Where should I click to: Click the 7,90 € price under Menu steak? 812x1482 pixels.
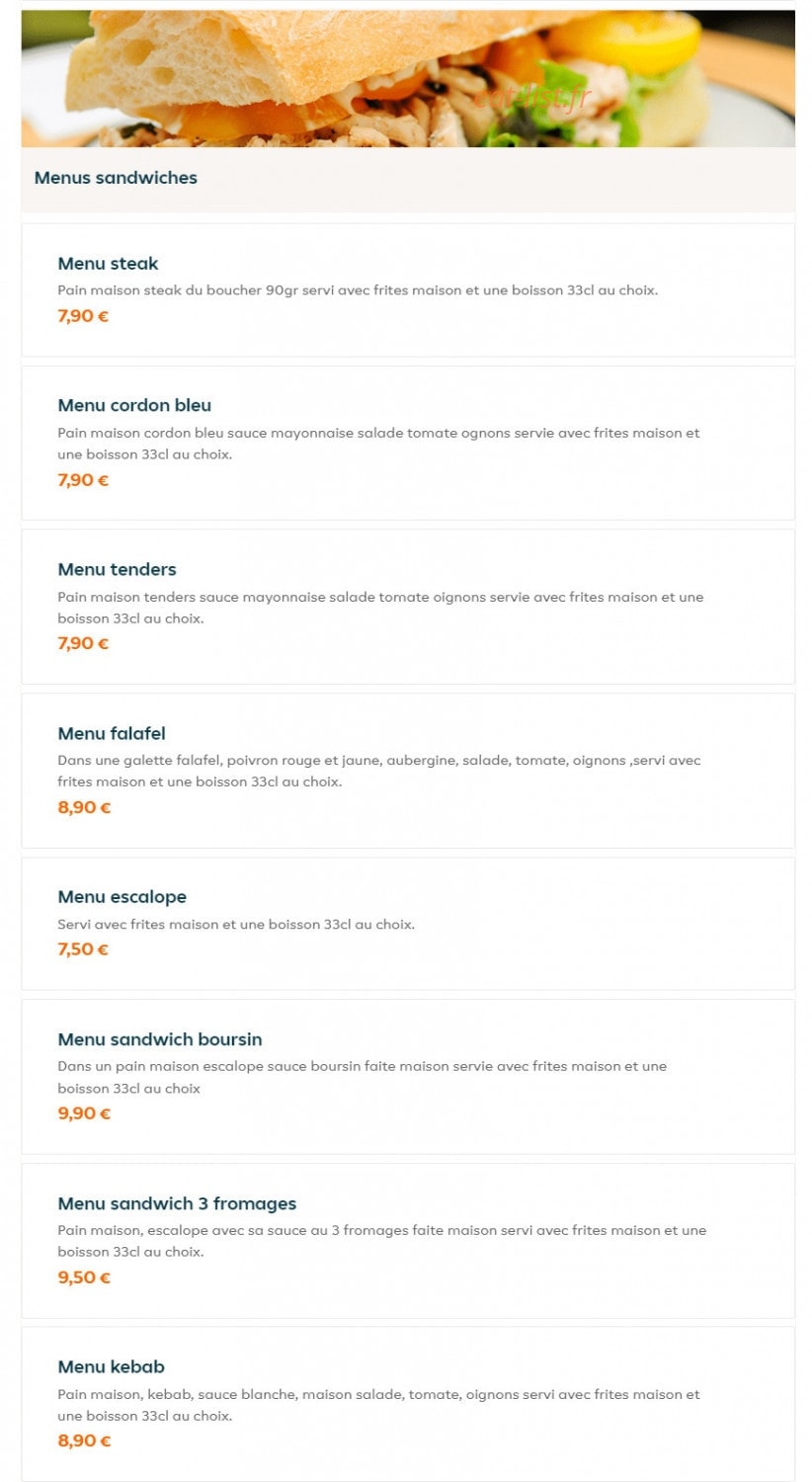coord(83,316)
